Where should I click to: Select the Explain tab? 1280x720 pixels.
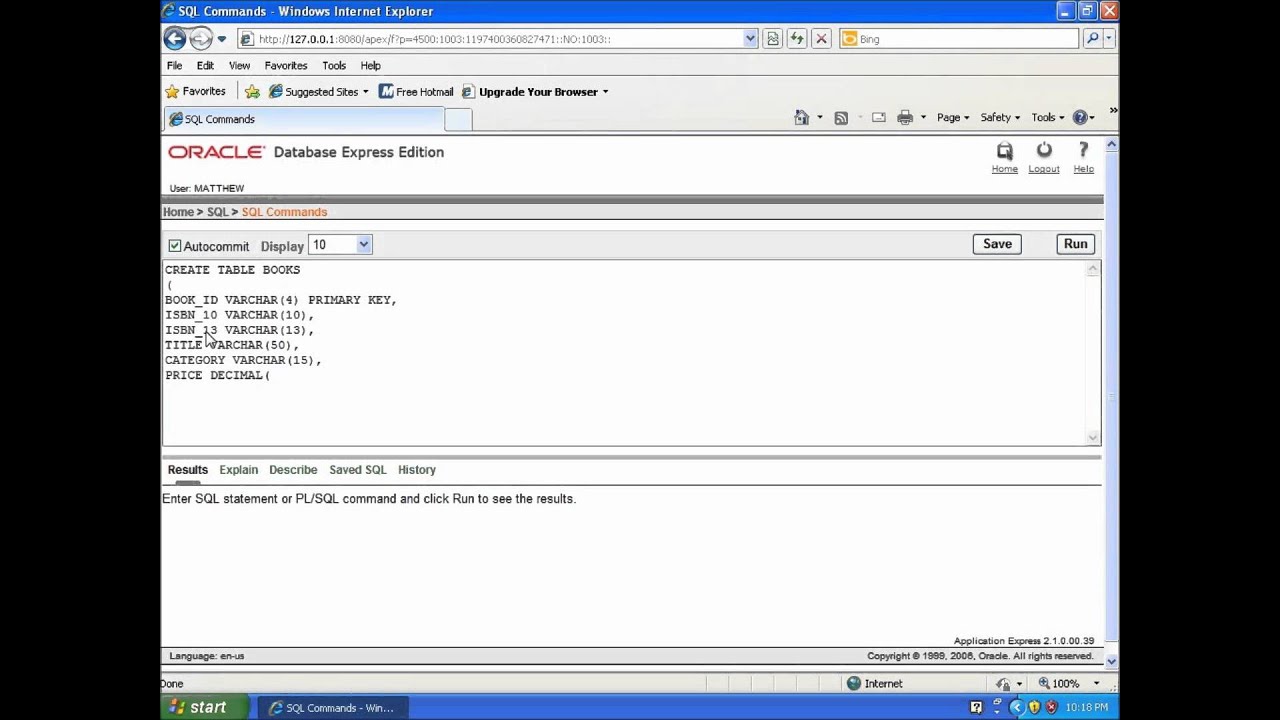239,470
